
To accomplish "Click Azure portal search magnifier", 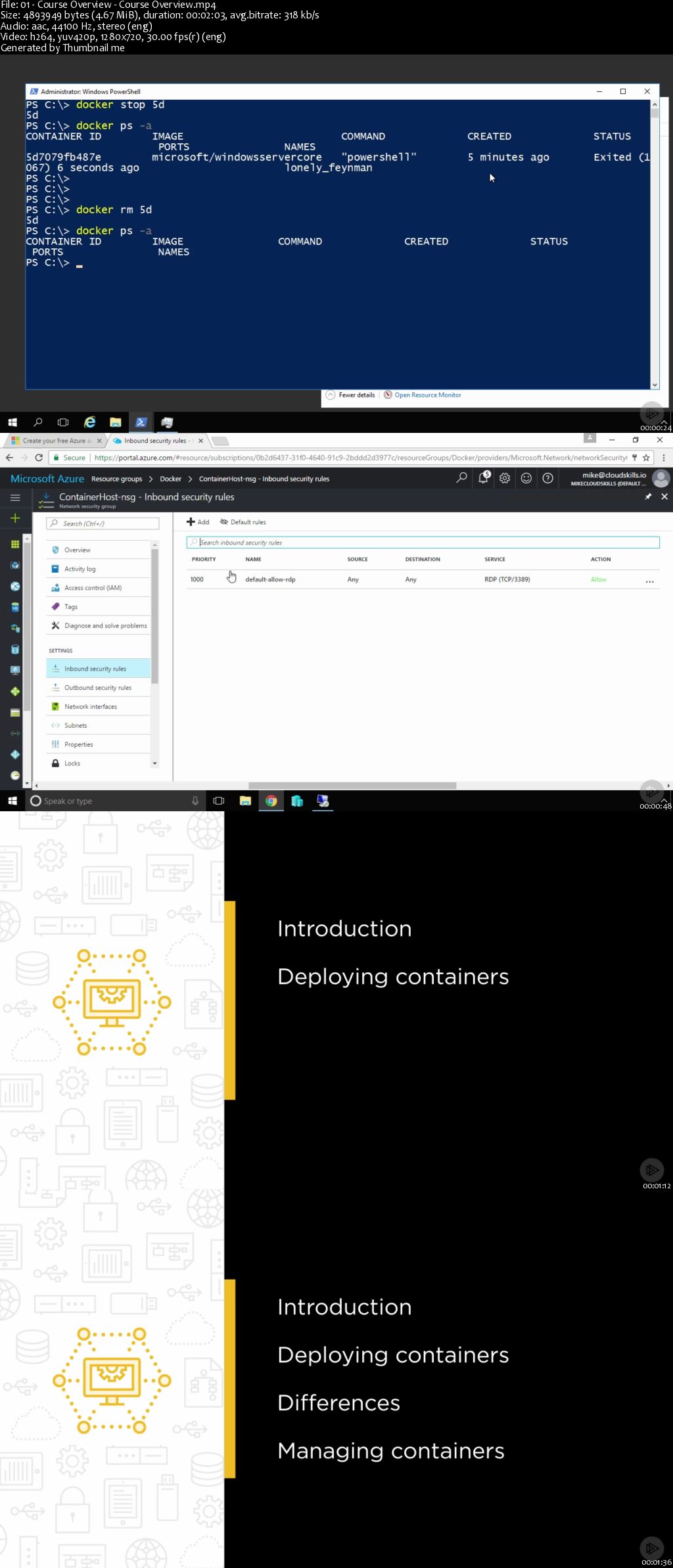I will (x=462, y=478).
